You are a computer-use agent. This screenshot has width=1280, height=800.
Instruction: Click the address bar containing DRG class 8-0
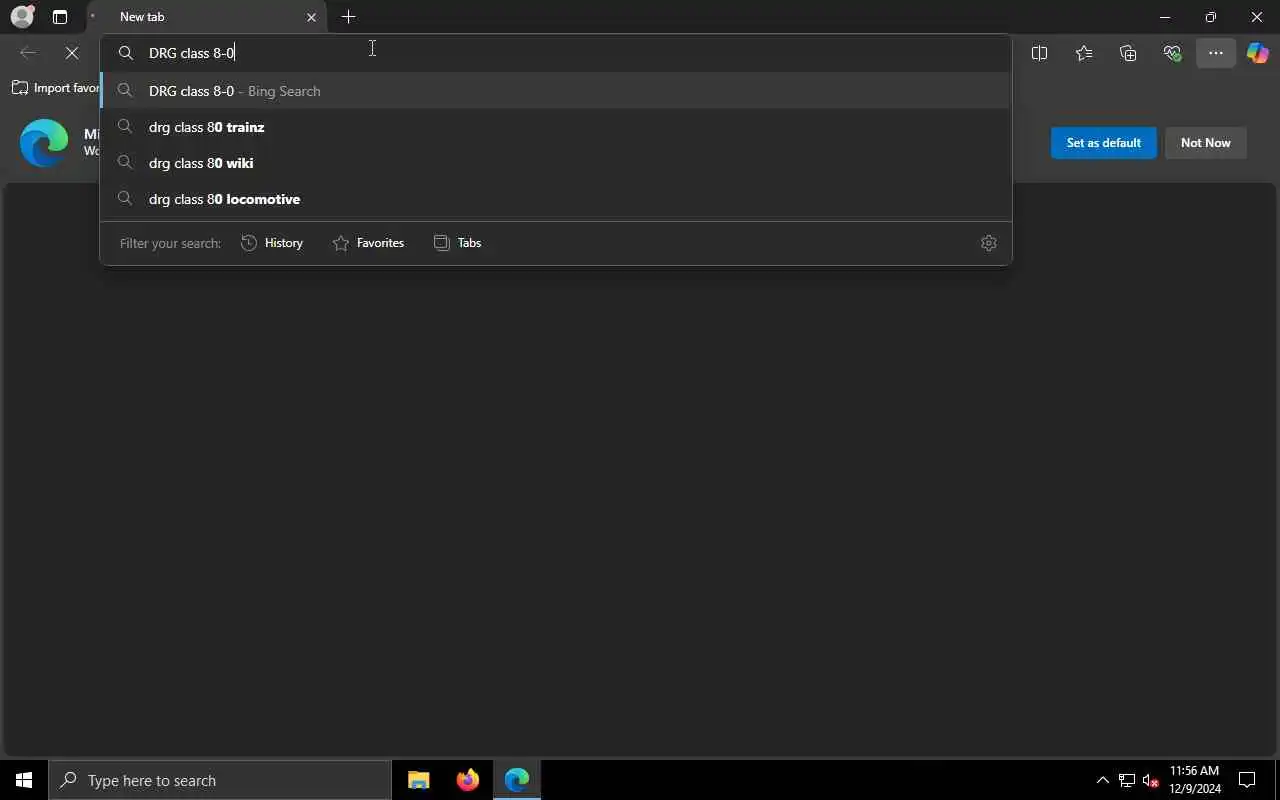point(556,53)
